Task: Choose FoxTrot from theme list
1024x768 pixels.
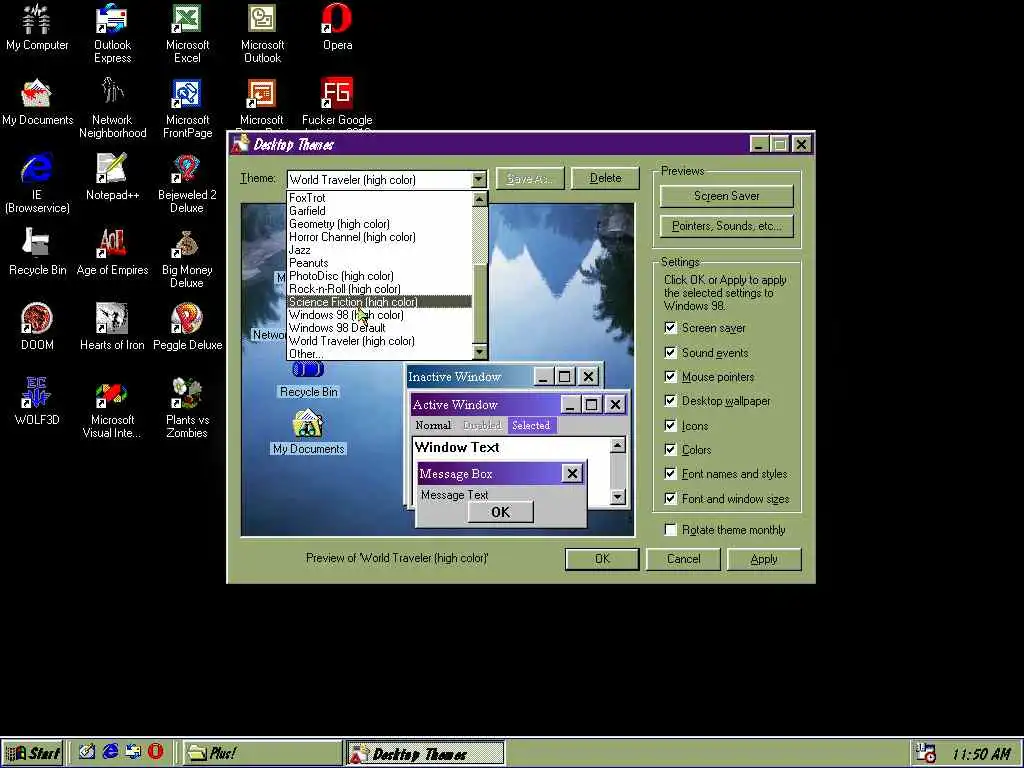Action: (x=379, y=198)
